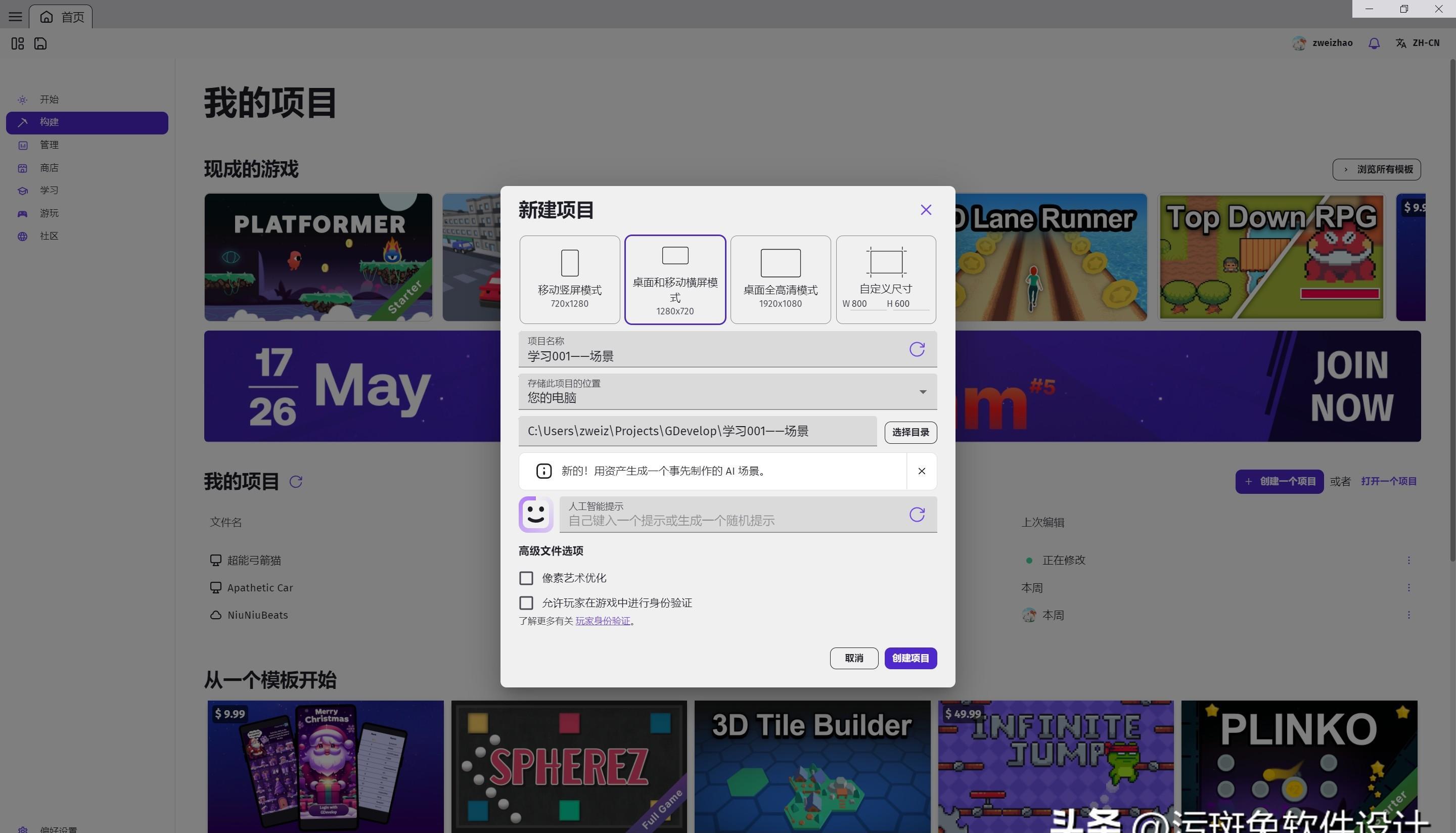
Task: Open 游玩 in the sidebar
Action: click(87, 213)
